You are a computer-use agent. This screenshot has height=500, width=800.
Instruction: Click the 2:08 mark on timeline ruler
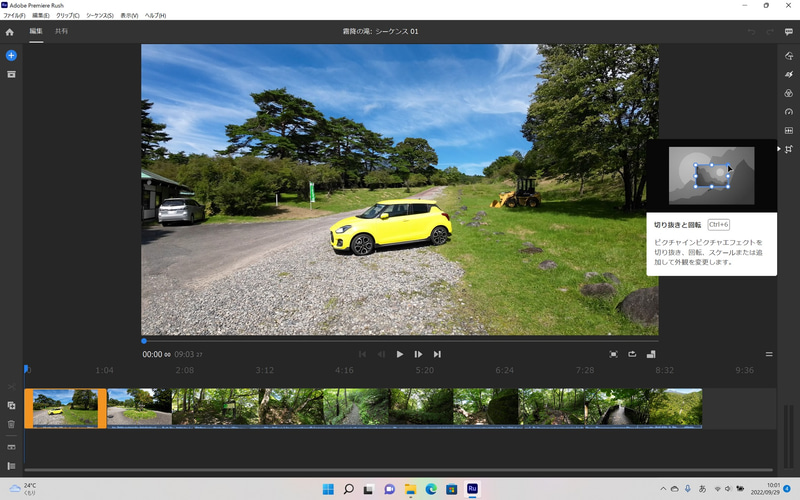pyautogui.click(x=184, y=370)
